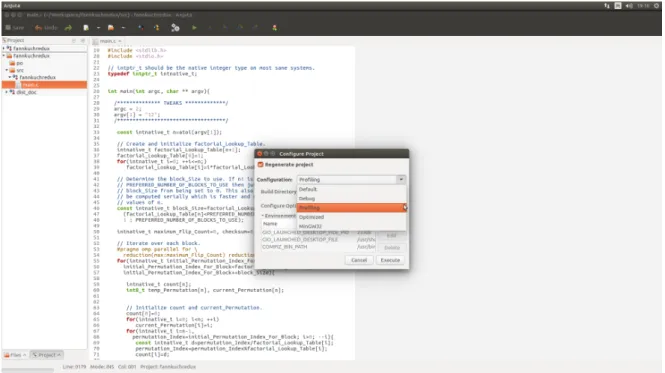Collapse the fannkuchredux target under src

pyautogui.click(x=10, y=77)
